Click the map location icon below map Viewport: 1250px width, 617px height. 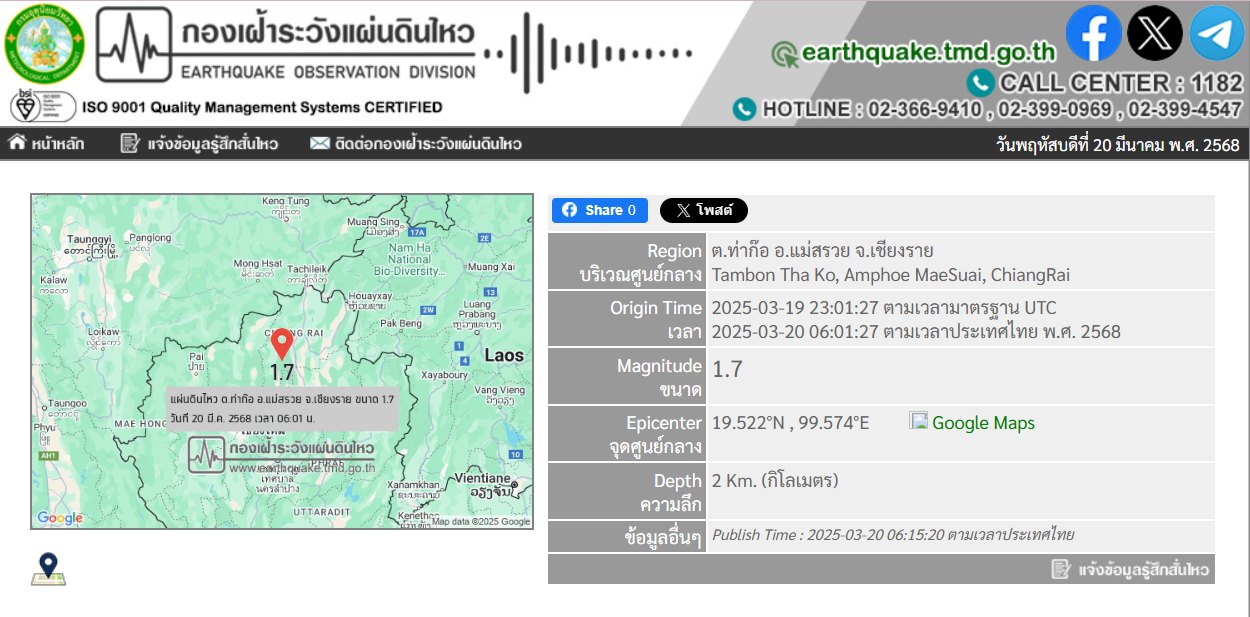(48, 569)
